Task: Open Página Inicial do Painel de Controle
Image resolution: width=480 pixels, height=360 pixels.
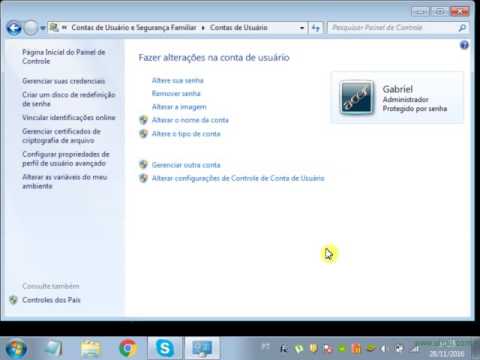Action: 64,57
